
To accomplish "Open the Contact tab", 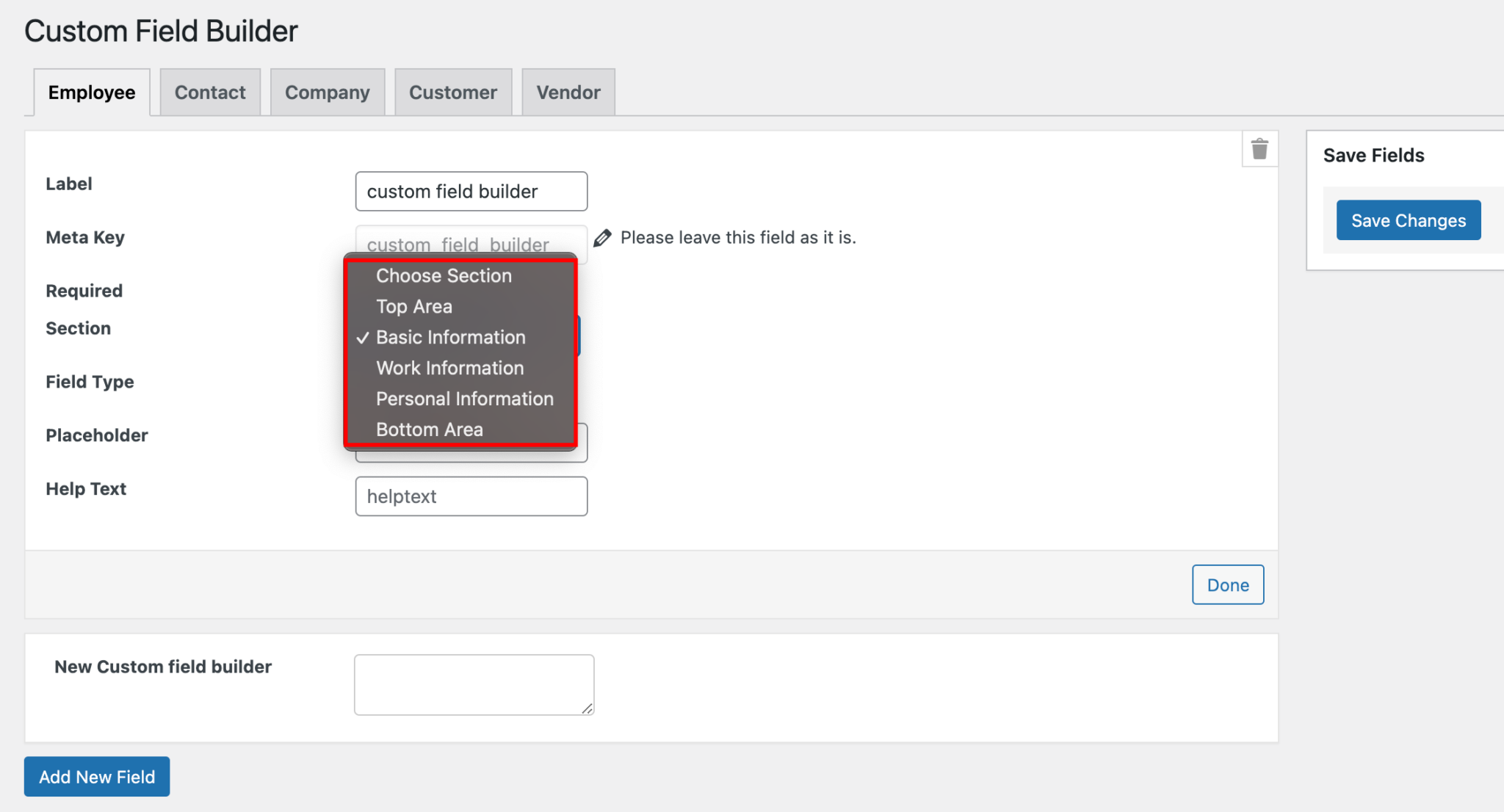I will pyautogui.click(x=210, y=93).
